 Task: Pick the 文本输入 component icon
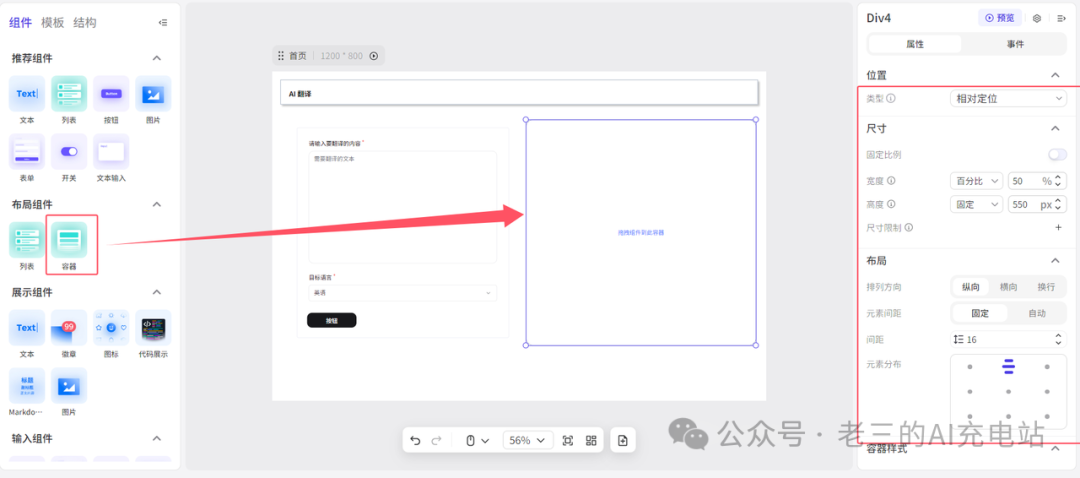click(x=111, y=152)
